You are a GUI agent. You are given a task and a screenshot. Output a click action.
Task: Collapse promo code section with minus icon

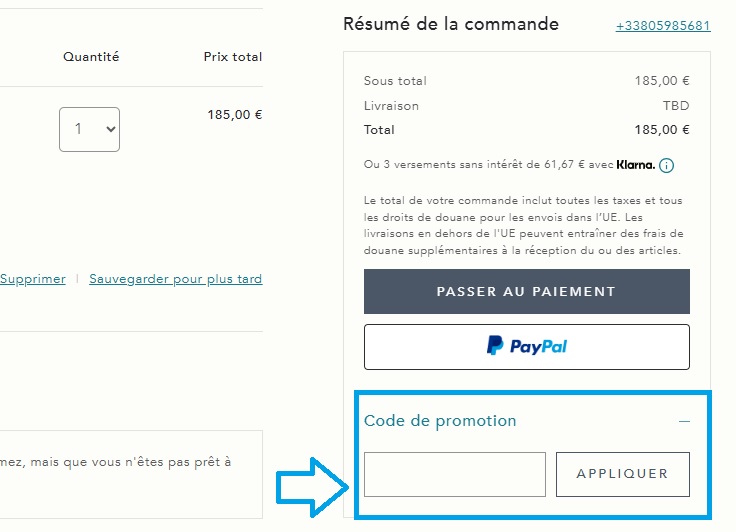(684, 421)
